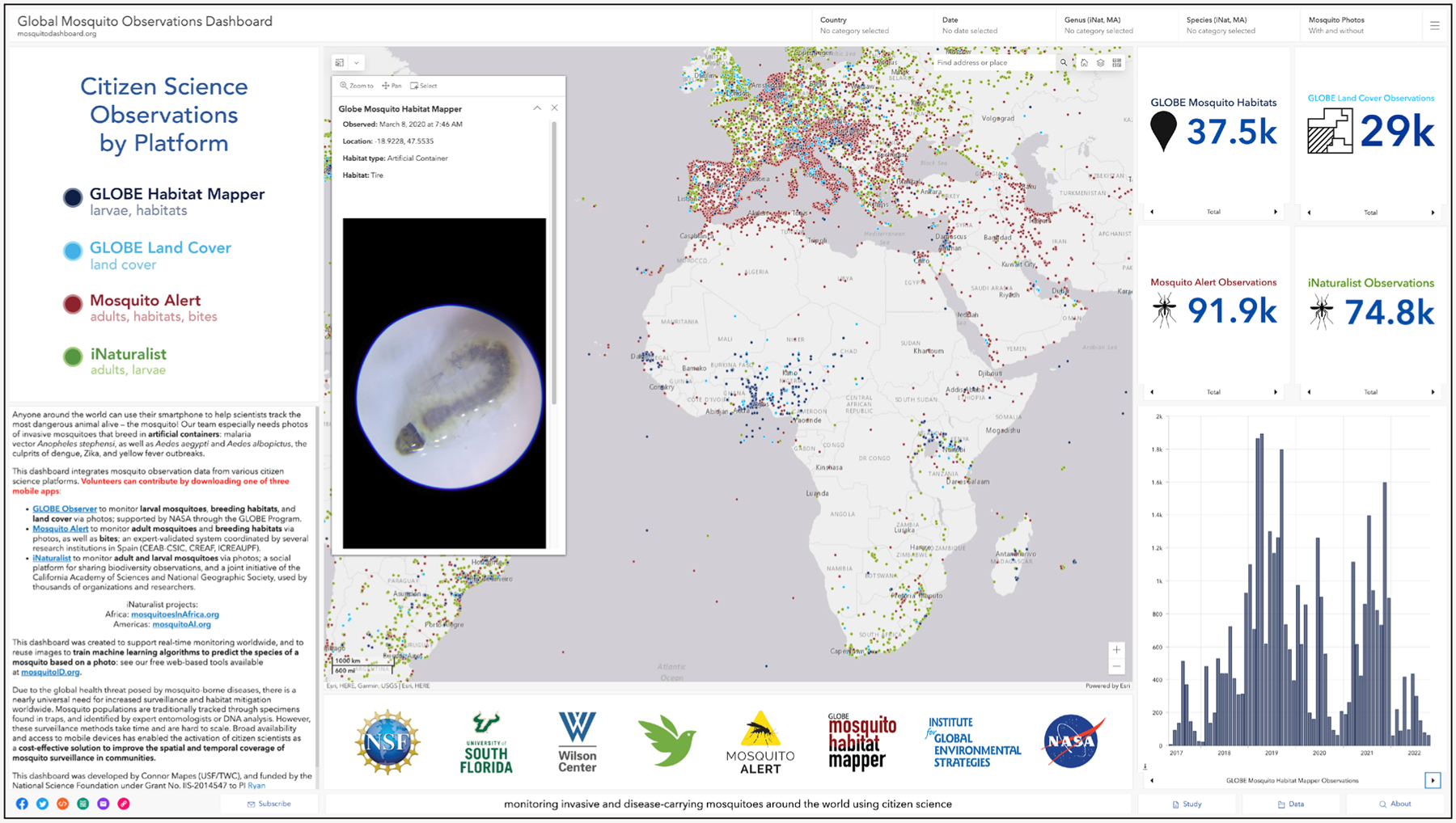
Task: Open the Study tab
Action: pyautogui.click(x=1187, y=804)
